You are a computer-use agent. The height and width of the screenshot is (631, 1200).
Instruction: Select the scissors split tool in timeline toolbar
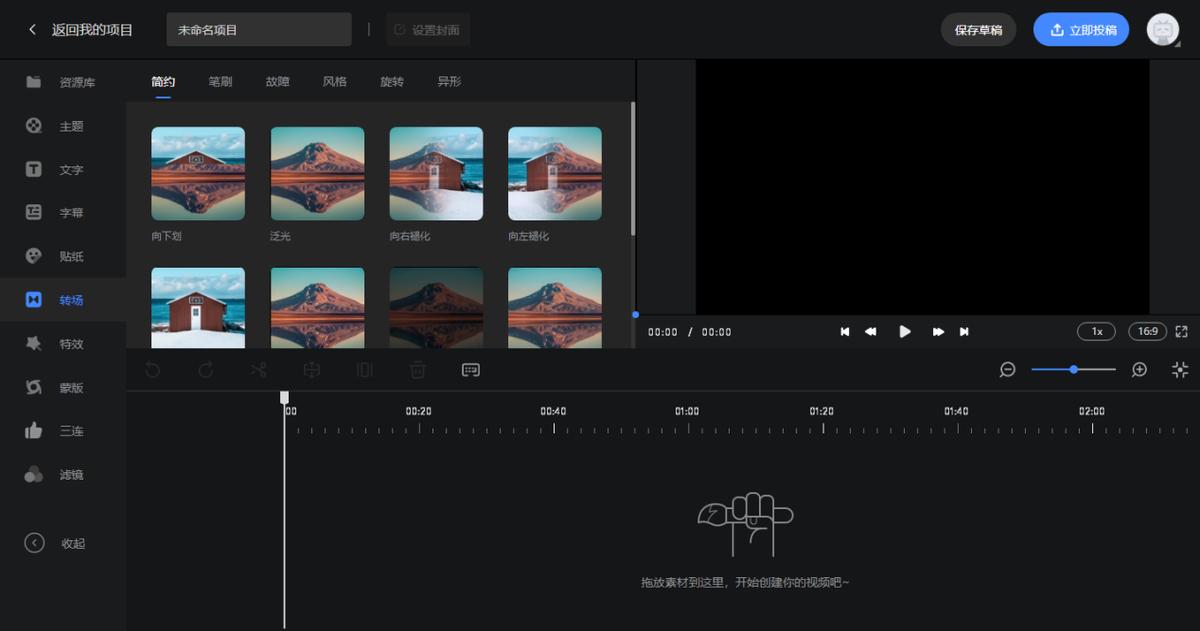point(258,369)
